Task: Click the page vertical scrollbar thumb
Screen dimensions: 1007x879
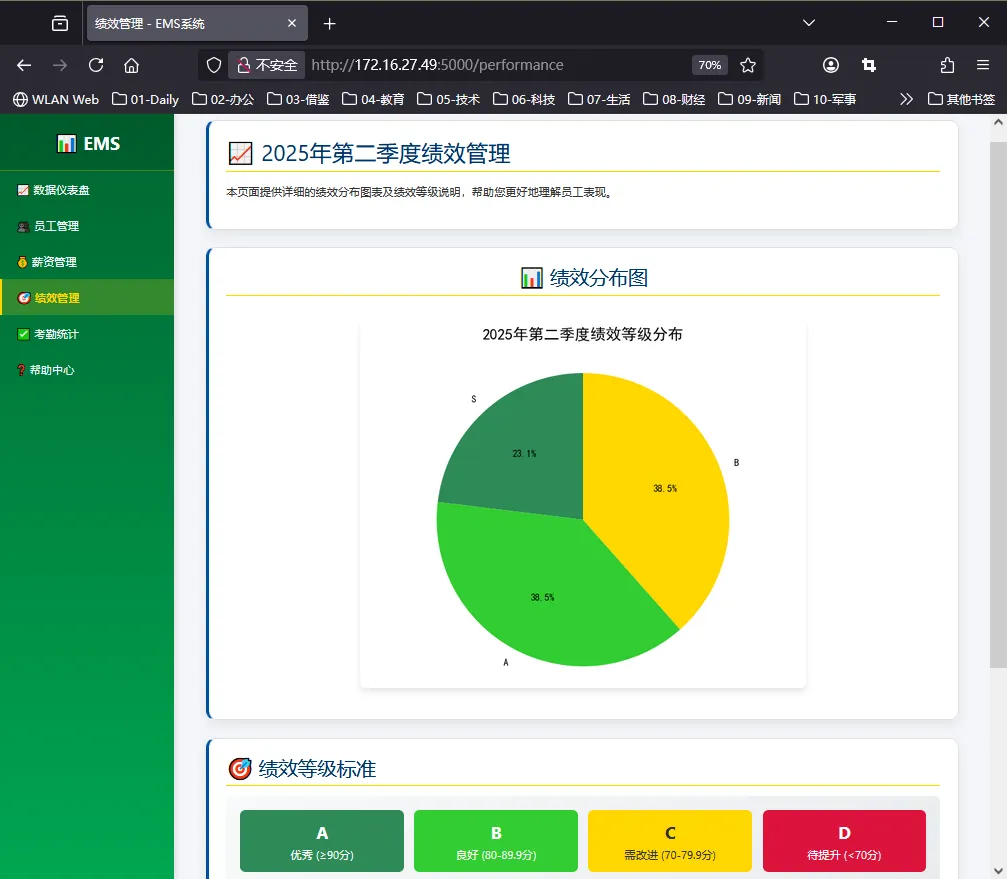Action: click(x=998, y=405)
